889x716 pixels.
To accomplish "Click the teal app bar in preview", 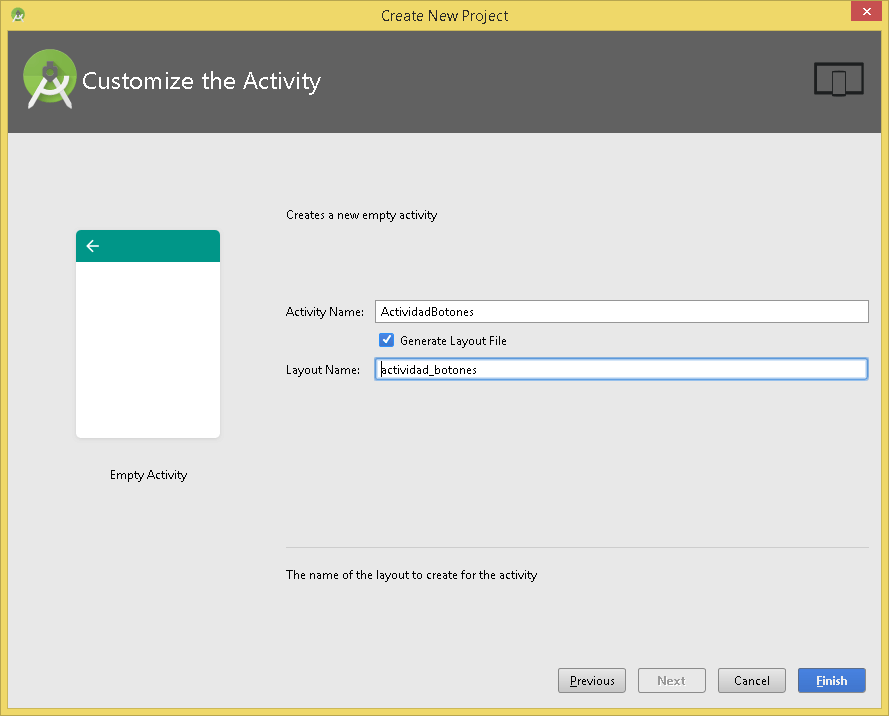I will click(x=148, y=246).
